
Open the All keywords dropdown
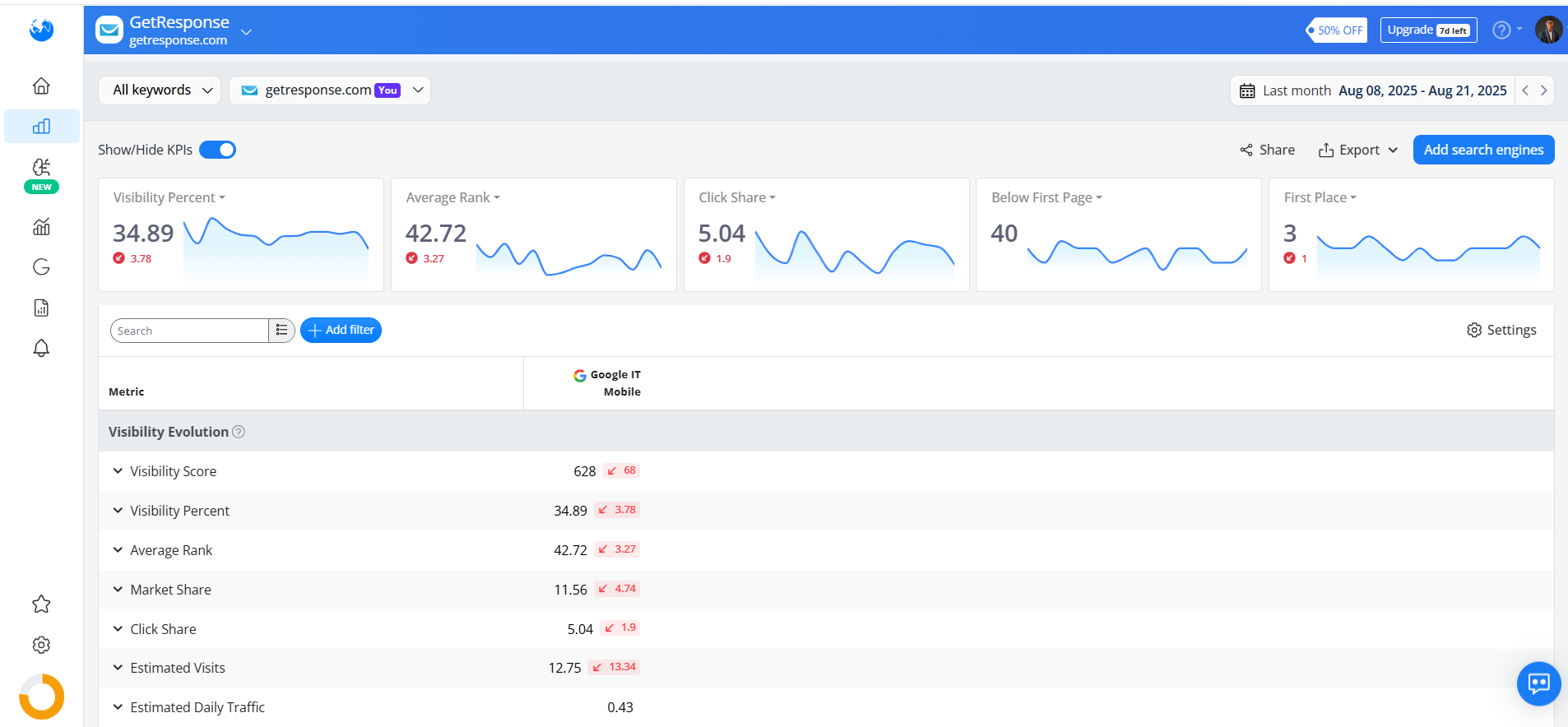160,90
